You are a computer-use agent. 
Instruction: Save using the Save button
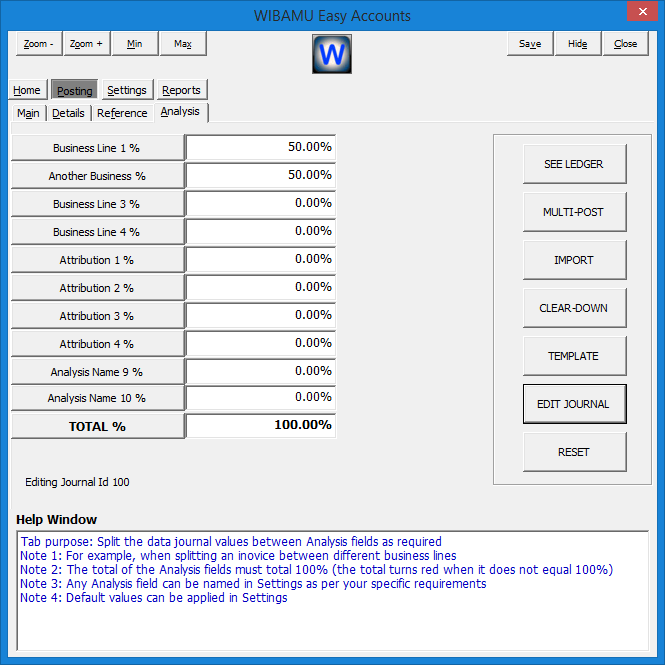point(530,44)
